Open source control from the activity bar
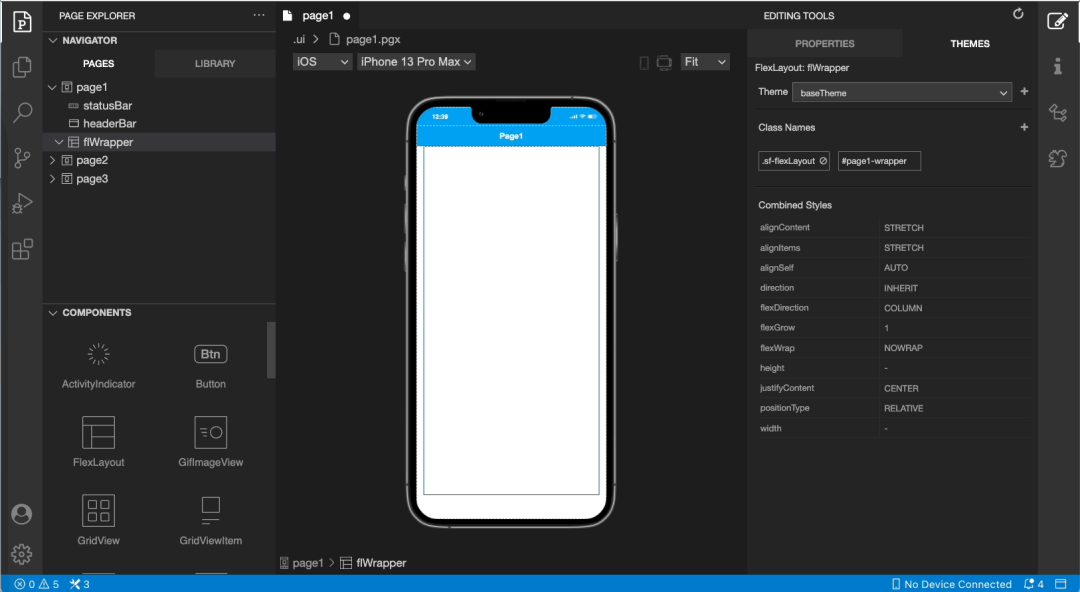Screen dimensions: 1080x592 pyautogui.click(x=22, y=158)
